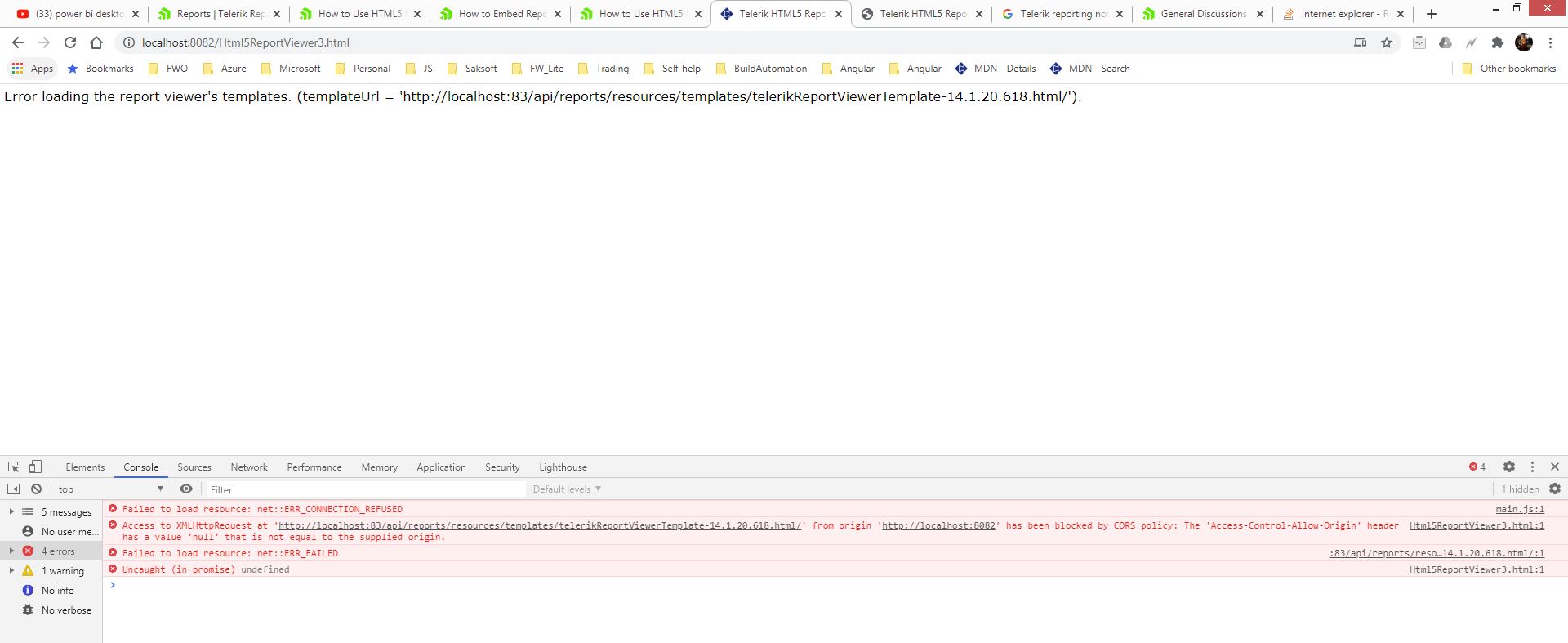The image size is (1568, 643).
Task: Open the MDN - Details bookmark
Action: point(996,69)
